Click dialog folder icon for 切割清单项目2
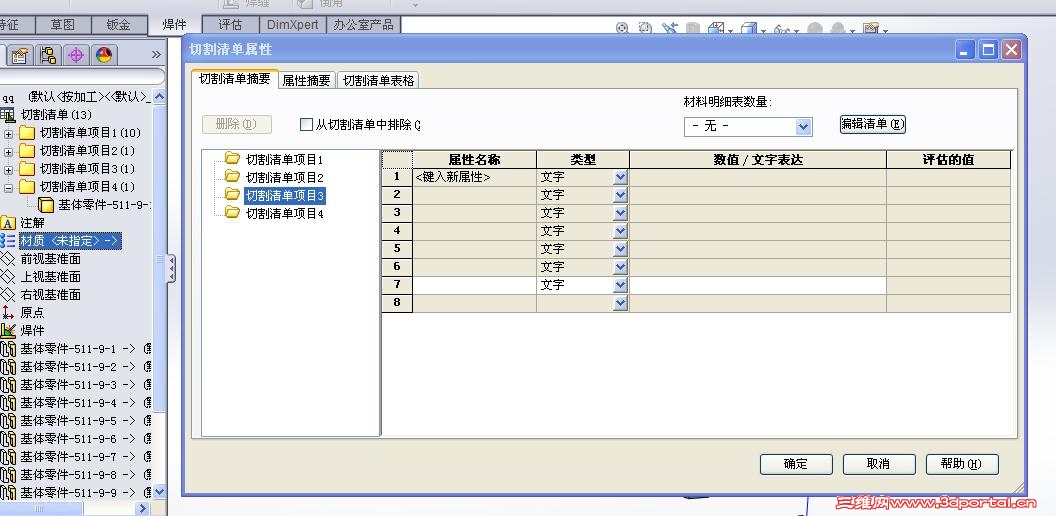The height and width of the screenshot is (516, 1056). click(x=232, y=177)
